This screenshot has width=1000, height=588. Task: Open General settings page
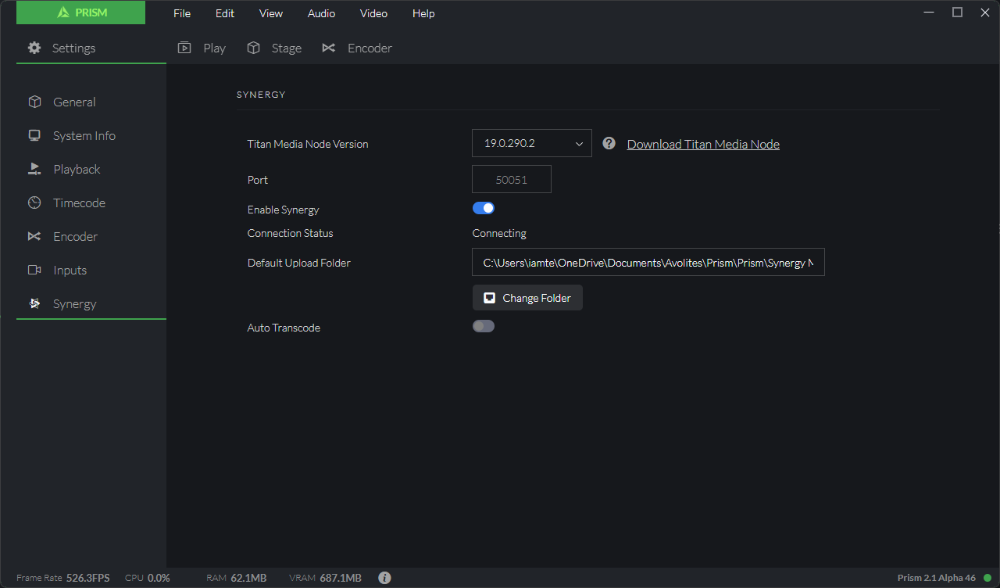(91, 102)
